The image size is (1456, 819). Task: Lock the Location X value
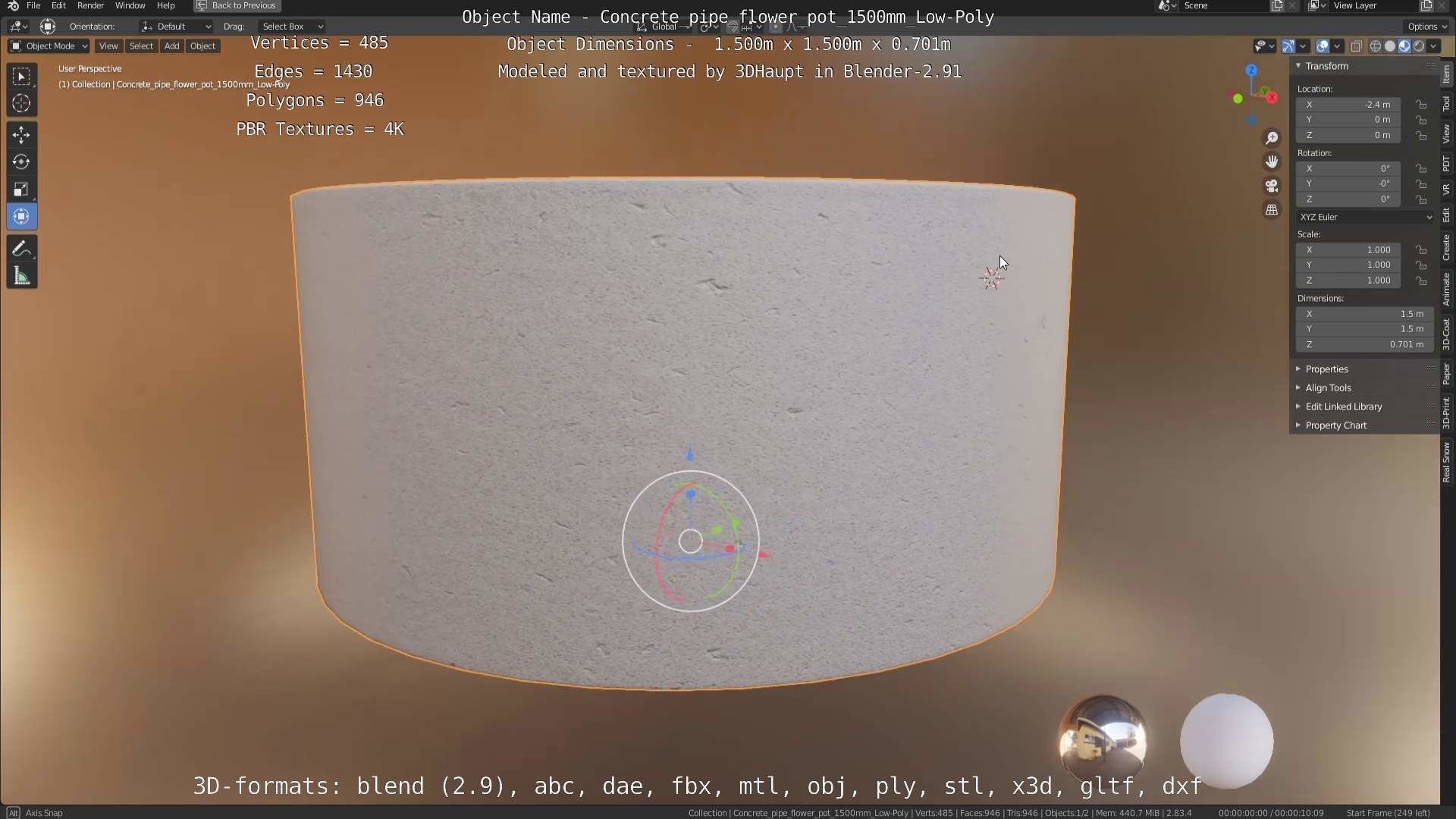(1421, 105)
